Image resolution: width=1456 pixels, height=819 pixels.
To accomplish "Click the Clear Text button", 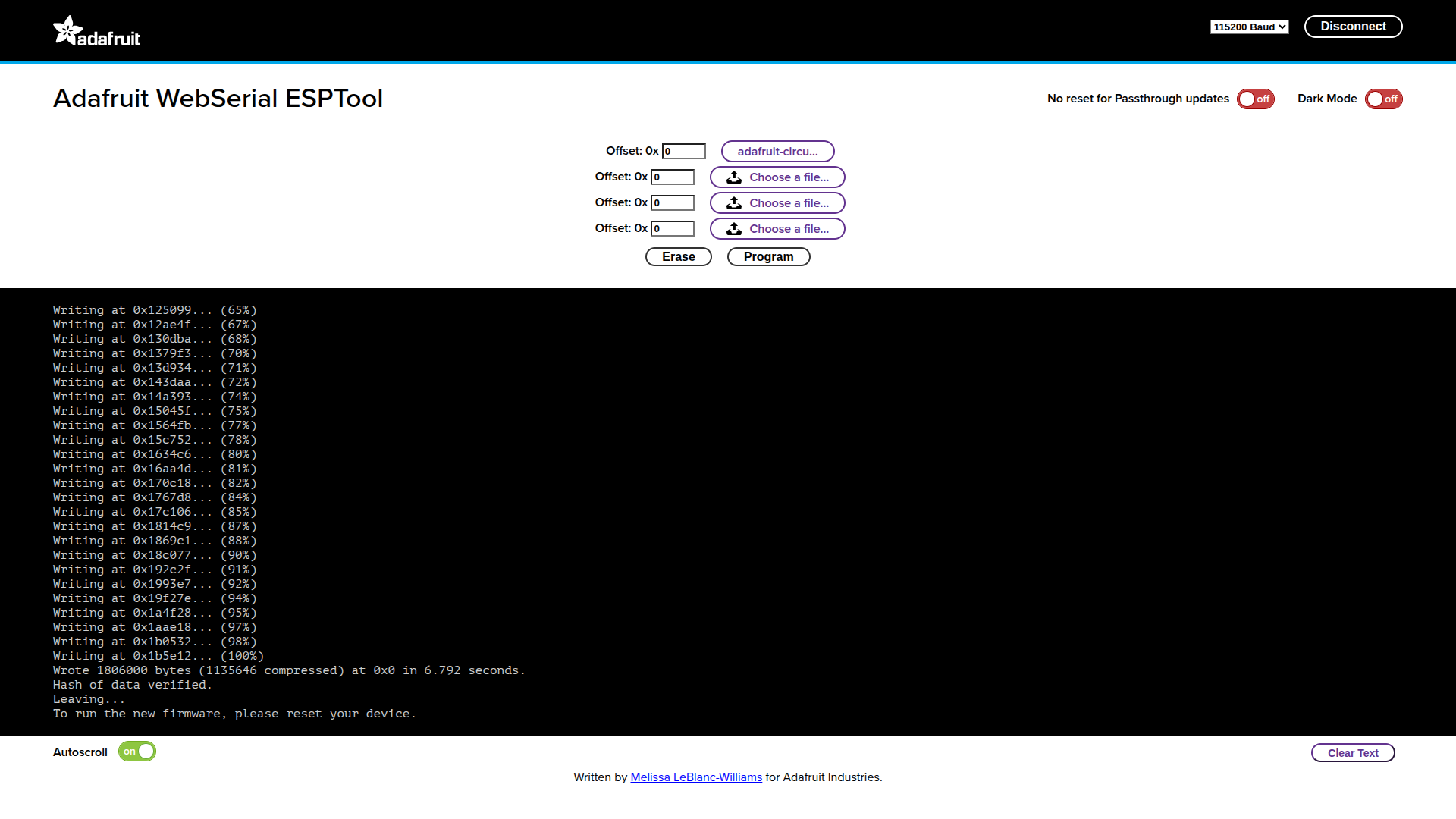I will coord(1353,753).
